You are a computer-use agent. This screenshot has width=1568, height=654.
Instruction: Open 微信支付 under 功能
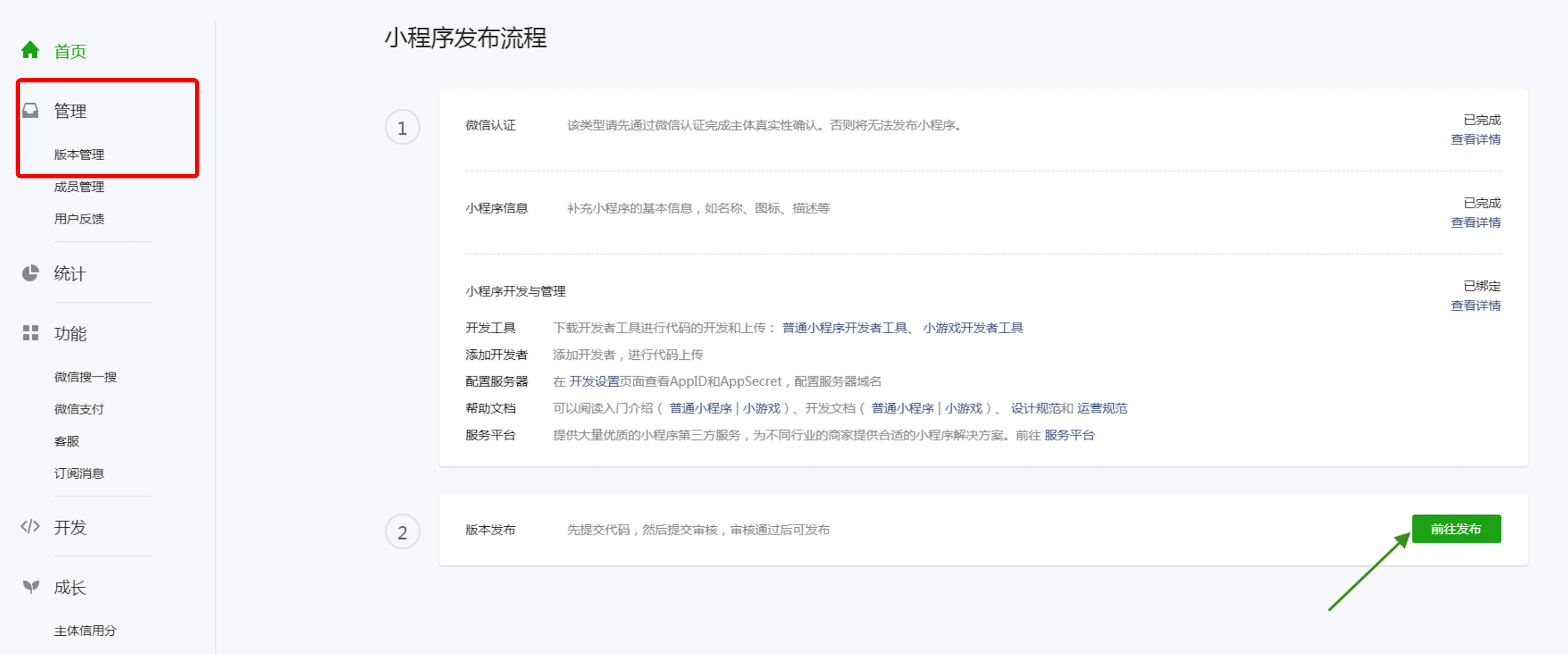79,409
